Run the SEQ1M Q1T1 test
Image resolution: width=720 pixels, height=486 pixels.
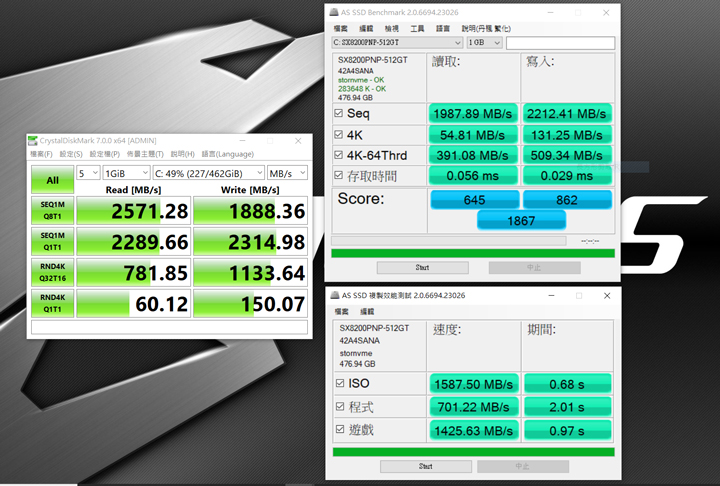tap(52, 241)
